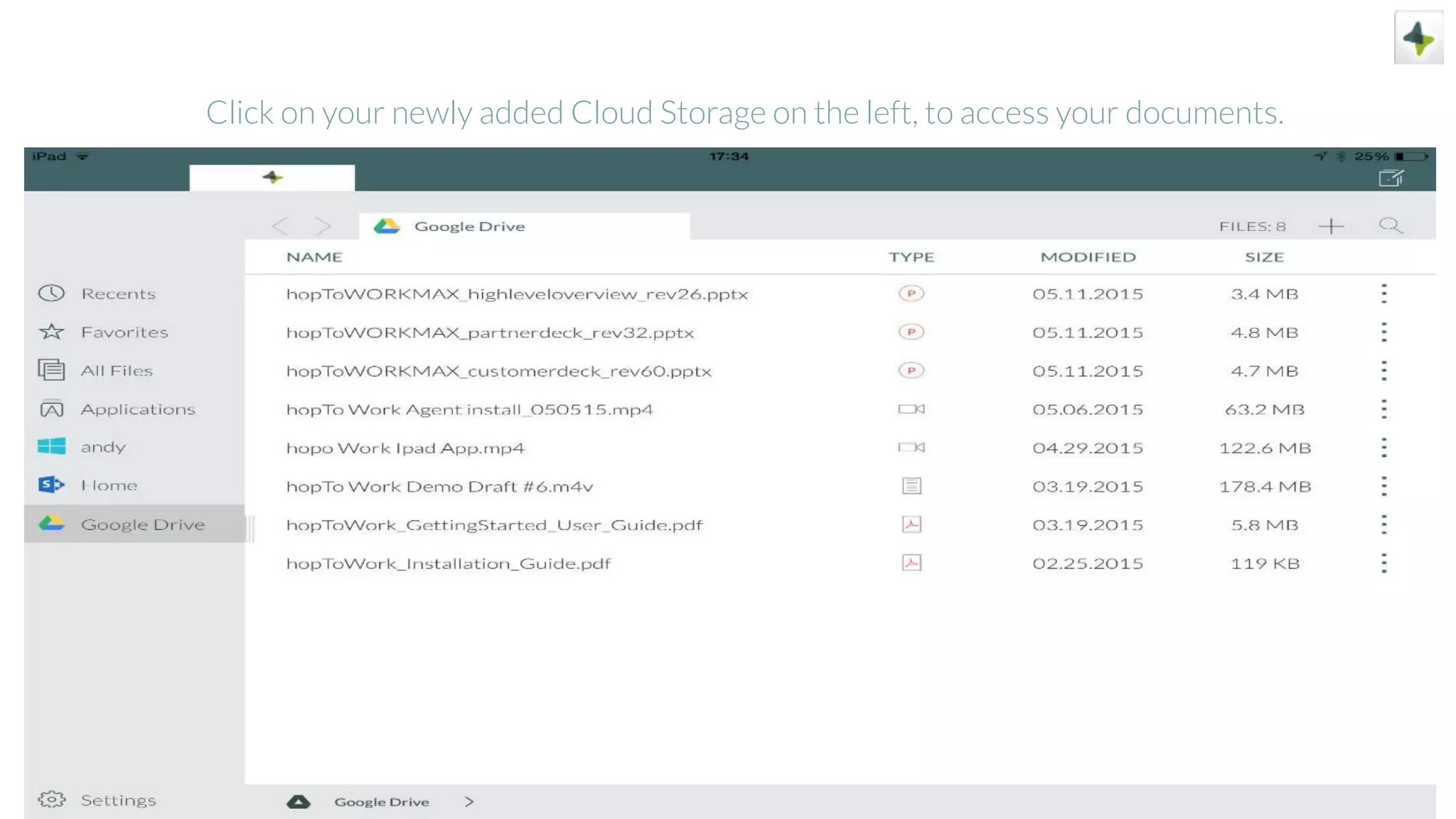1456x819 pixels.
Task: Click video icon for Ipad App.mp4
Action: pos(911,447)
